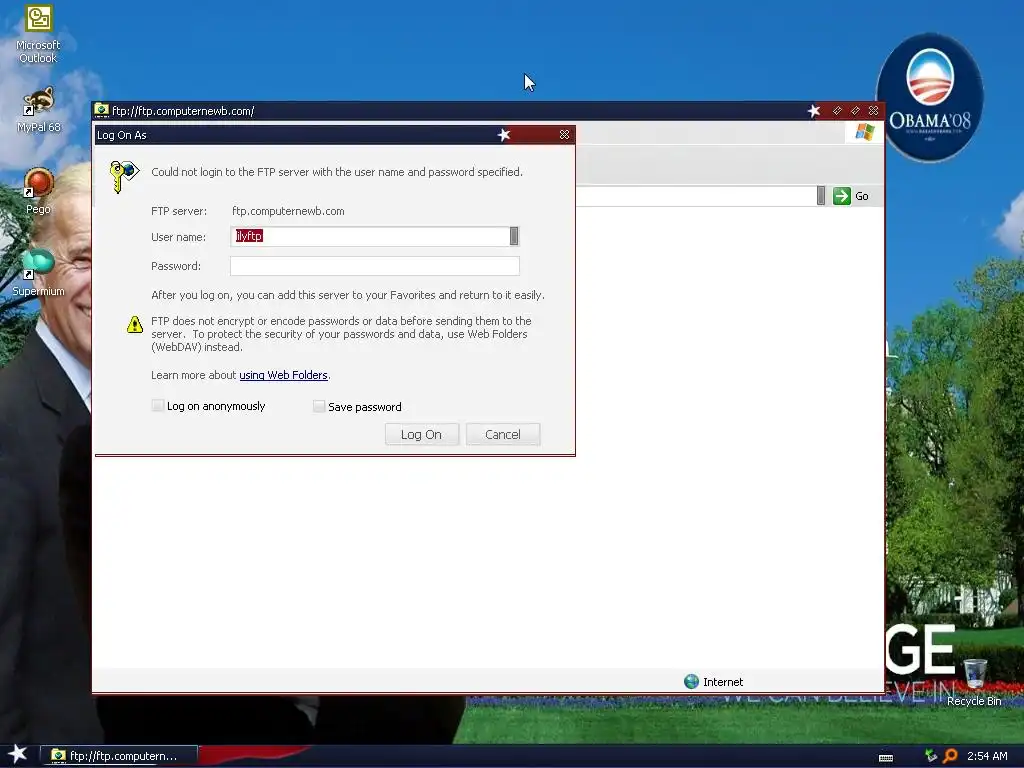
Task: Click the Internet zone globe icon
Action: (x=691, y=682)
